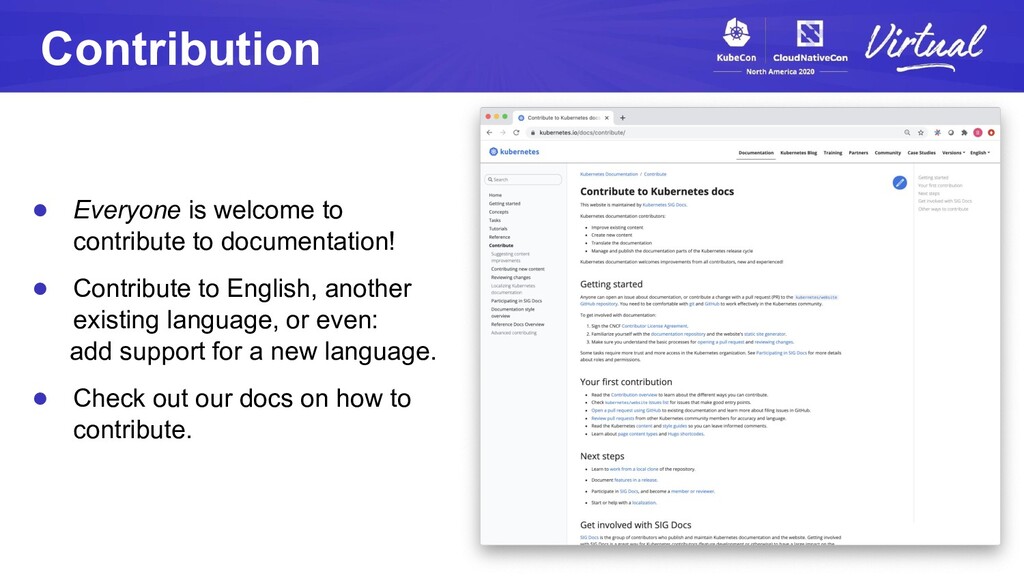Jump to Other ways to contribute in TOC

tap(943, 209)
